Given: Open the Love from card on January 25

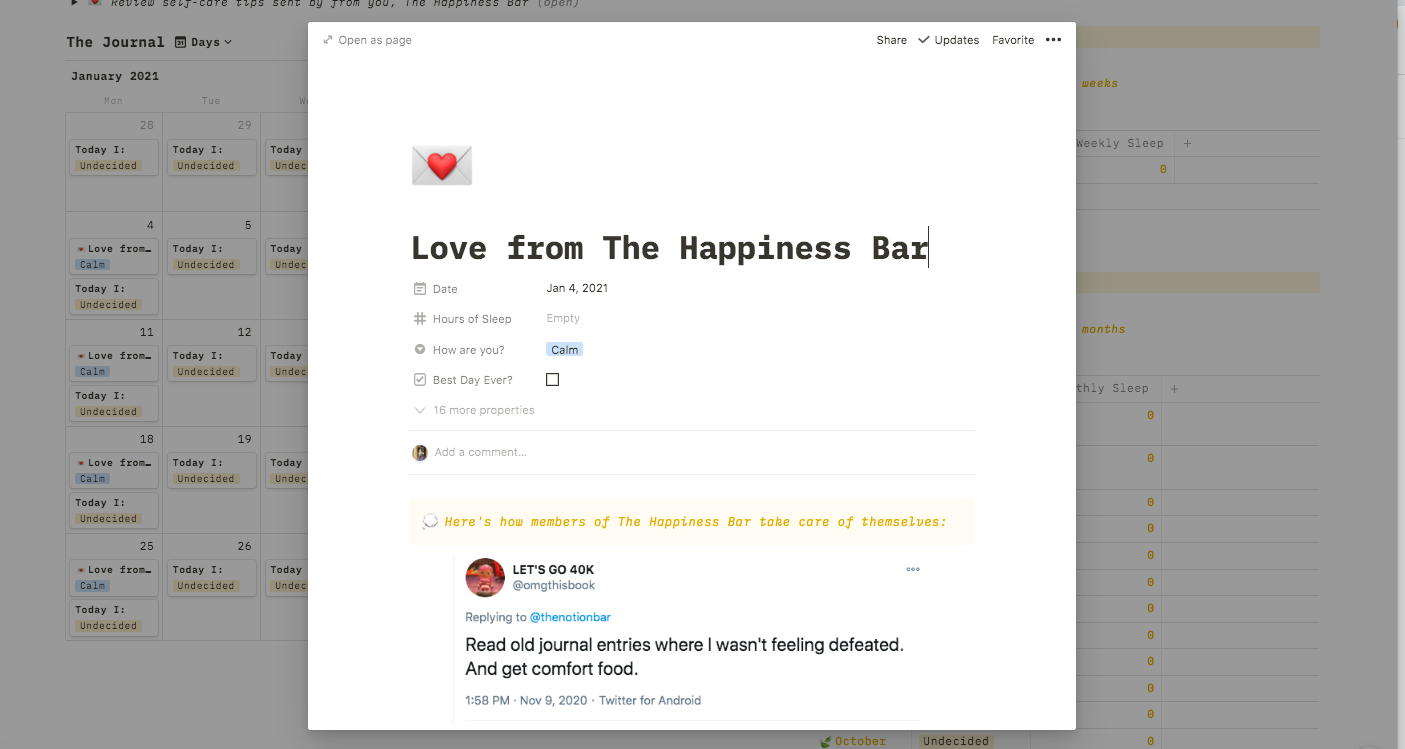Looking at the screenshot, I should click(x=114, y=577).
